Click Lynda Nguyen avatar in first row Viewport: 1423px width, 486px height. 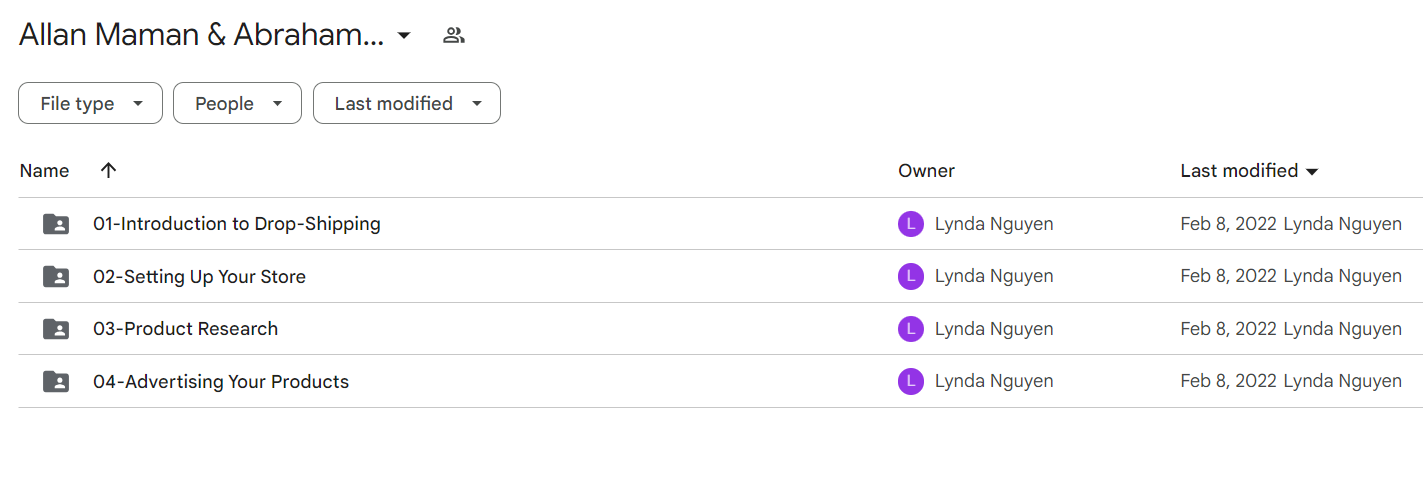tap(910, 224)
